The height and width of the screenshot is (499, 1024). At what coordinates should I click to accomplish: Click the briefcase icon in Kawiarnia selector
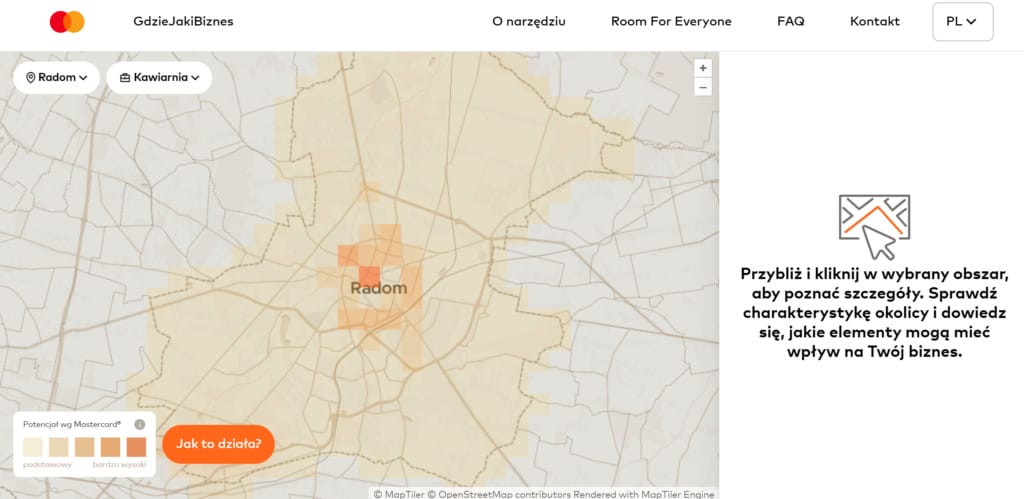coord(125,78)
